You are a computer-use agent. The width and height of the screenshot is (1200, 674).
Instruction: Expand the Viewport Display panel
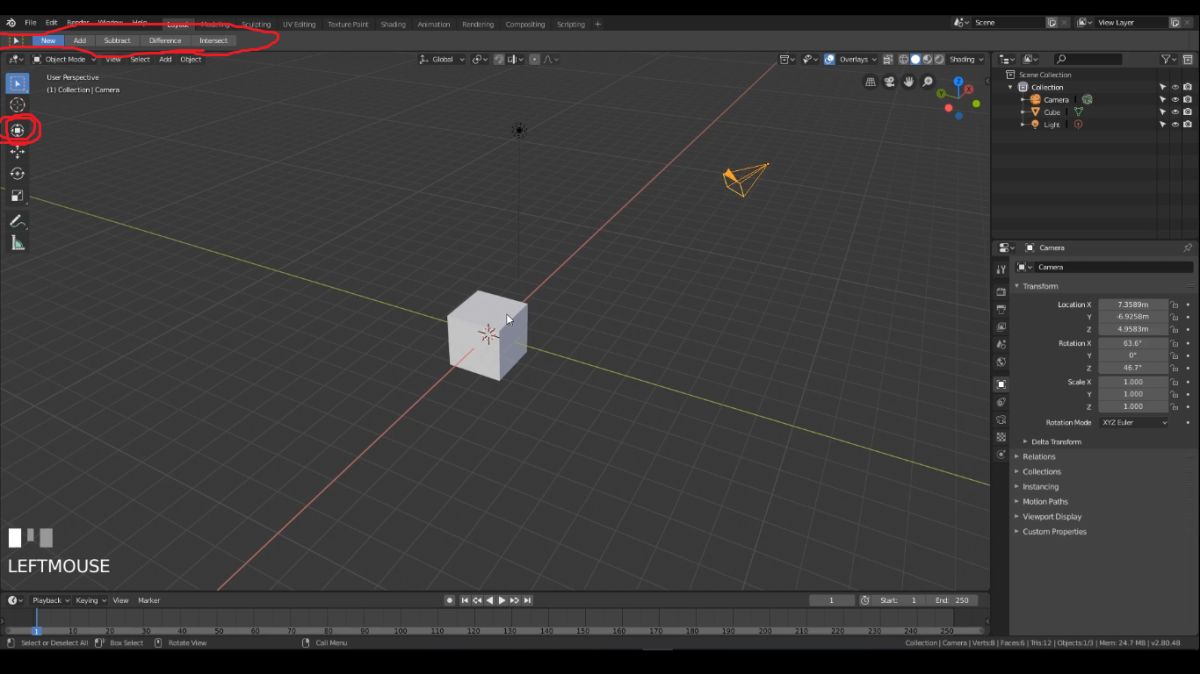(1052, 516)
